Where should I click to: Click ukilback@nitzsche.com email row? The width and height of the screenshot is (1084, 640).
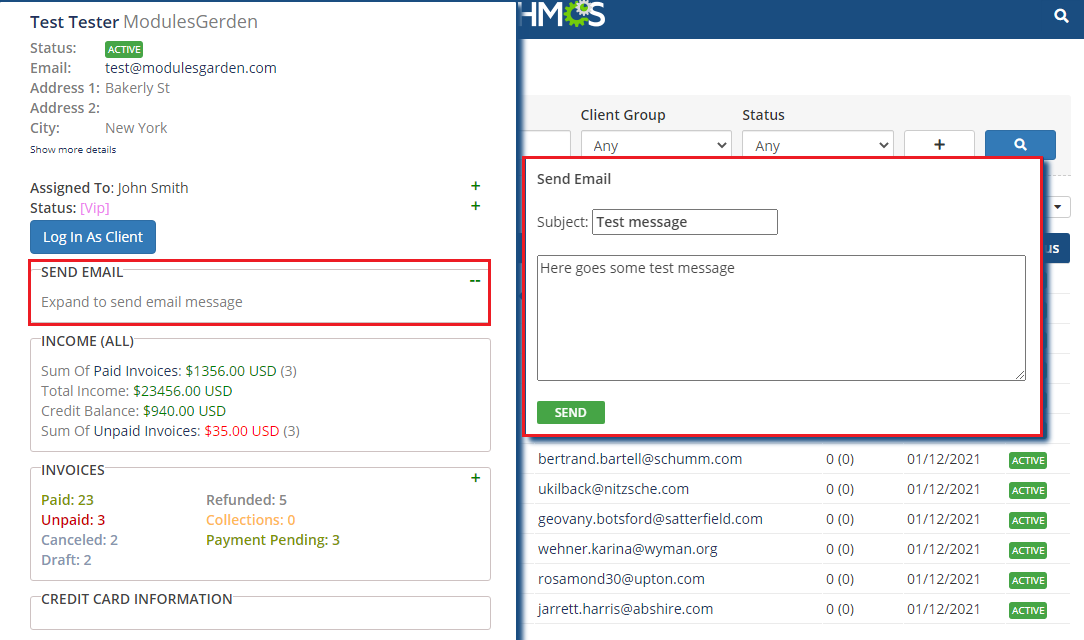tap(613, 489)
